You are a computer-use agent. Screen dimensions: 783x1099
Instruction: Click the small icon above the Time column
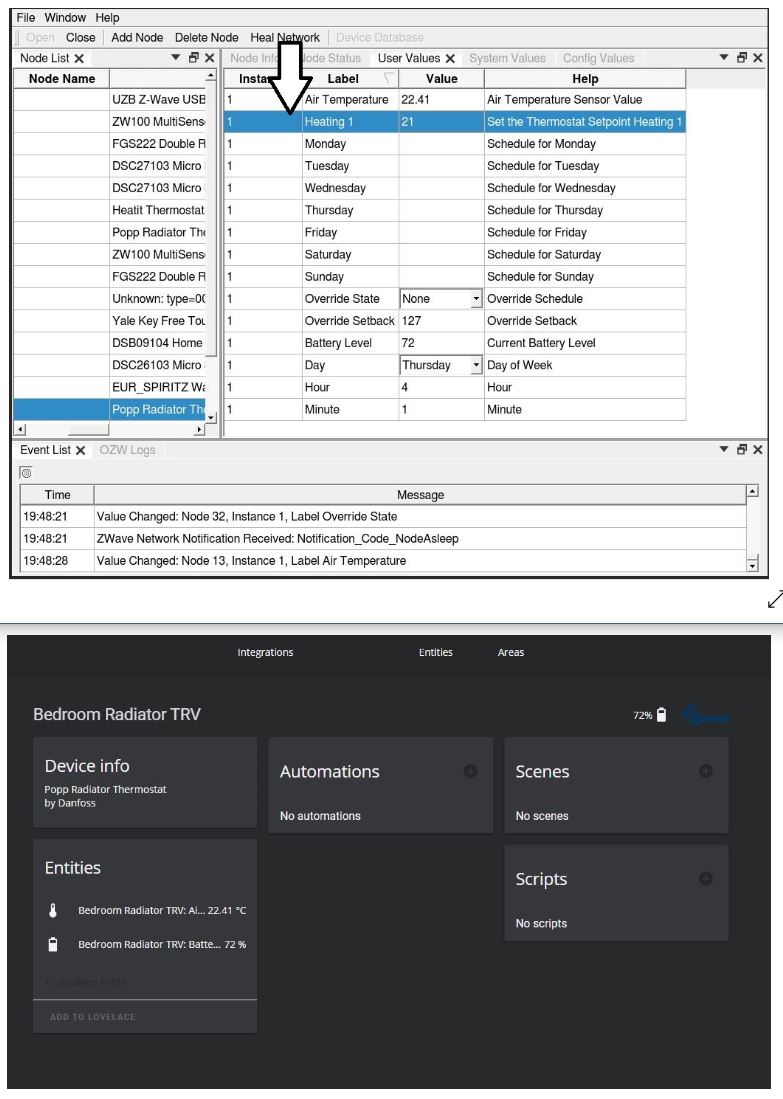pos(26,473)
